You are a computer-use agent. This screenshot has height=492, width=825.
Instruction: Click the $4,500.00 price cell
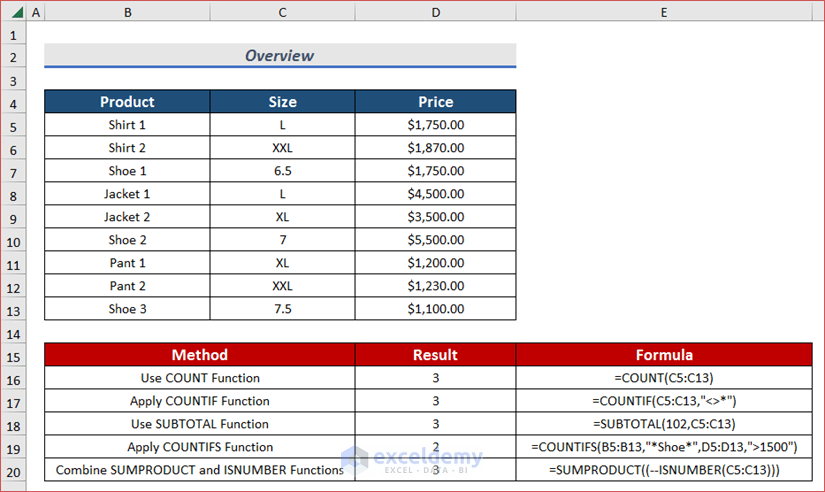click(436, 194)
